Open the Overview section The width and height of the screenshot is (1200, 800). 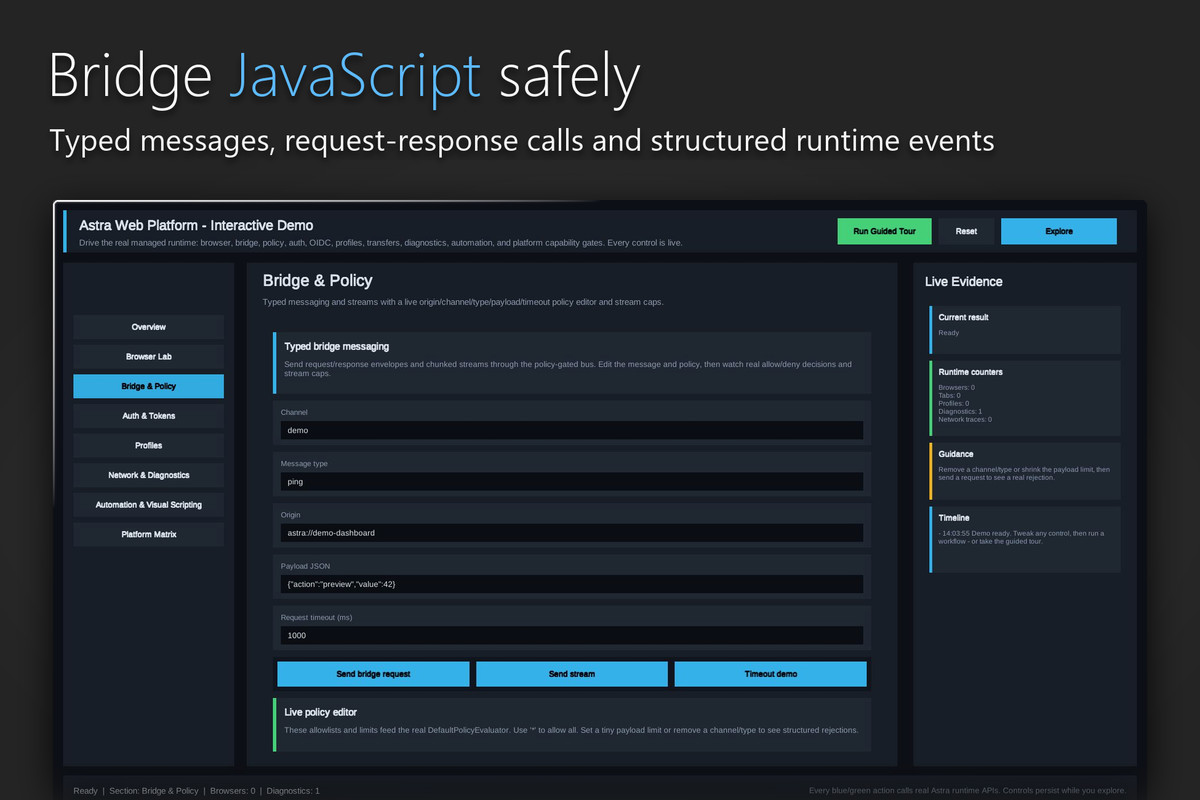[x=148, y=327]
